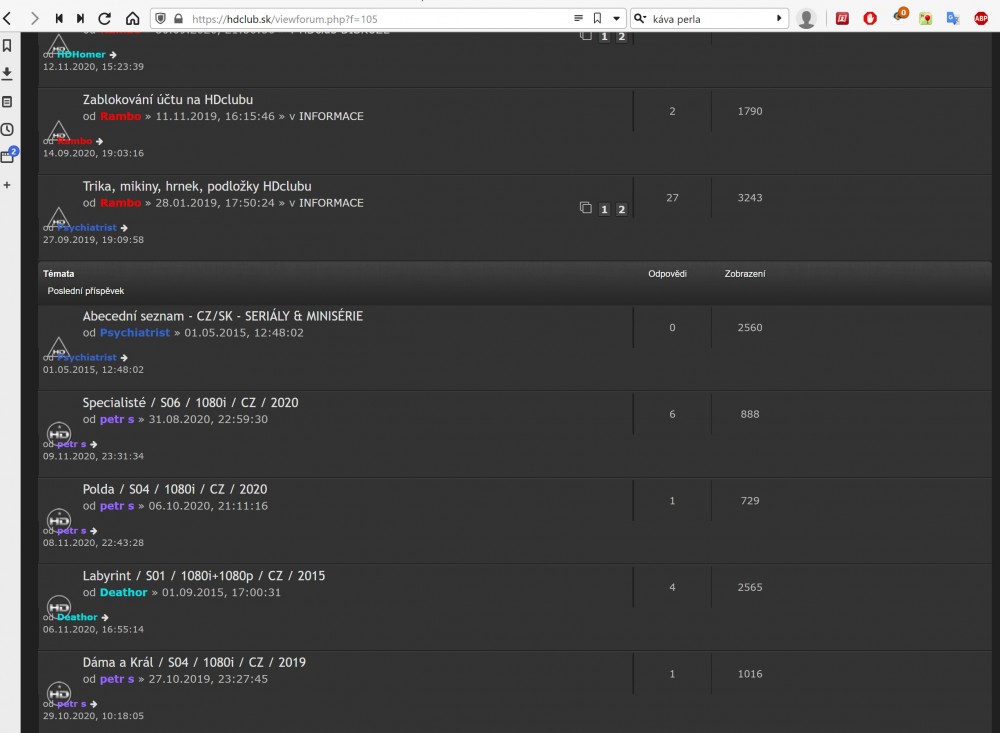Viewport: 1000px width, 733px height.
Task: Open the Bookmarks side panel
Action: (7, 45)
